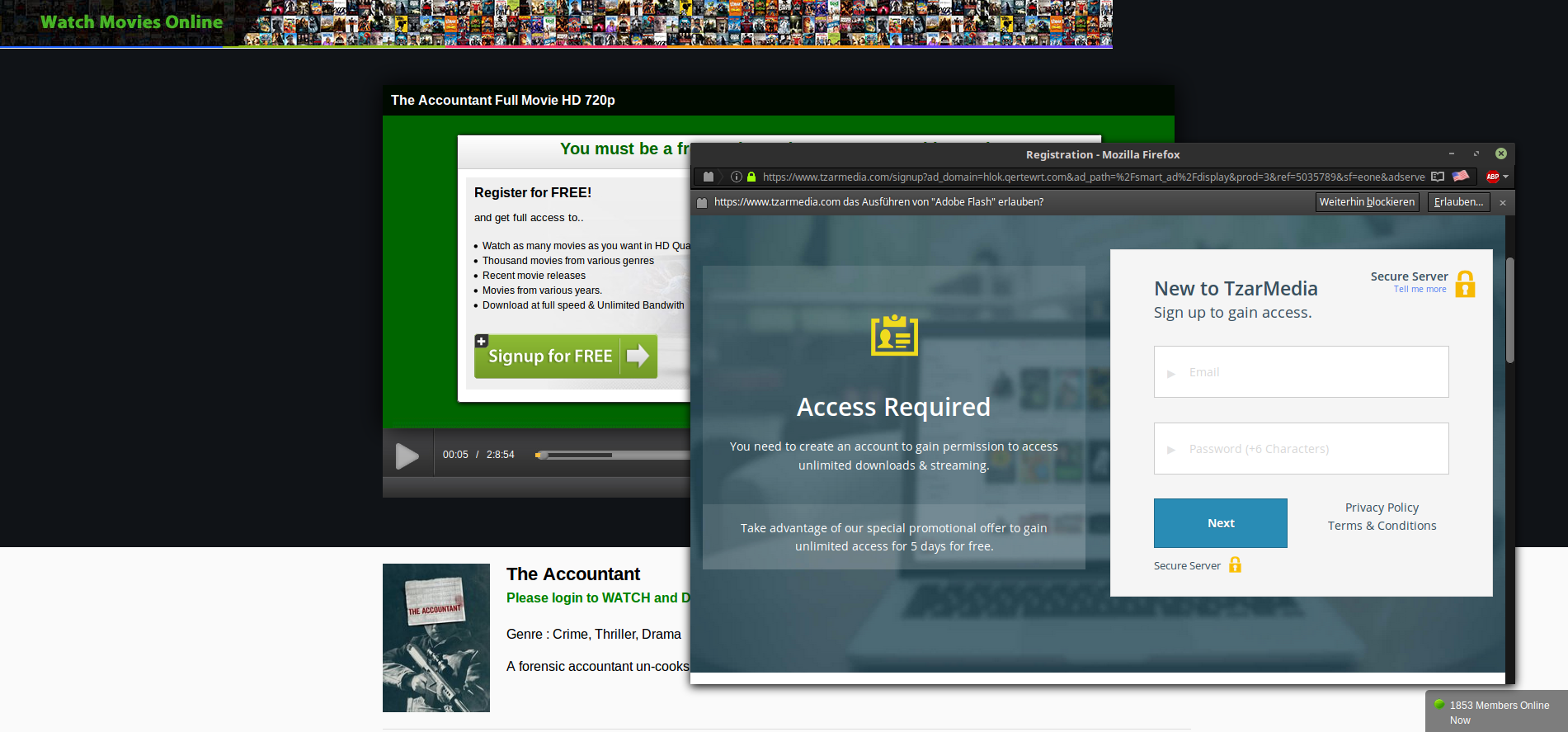Click the US flag icon in the address bar
1568x732 pixels.
tap(1461, 176)
